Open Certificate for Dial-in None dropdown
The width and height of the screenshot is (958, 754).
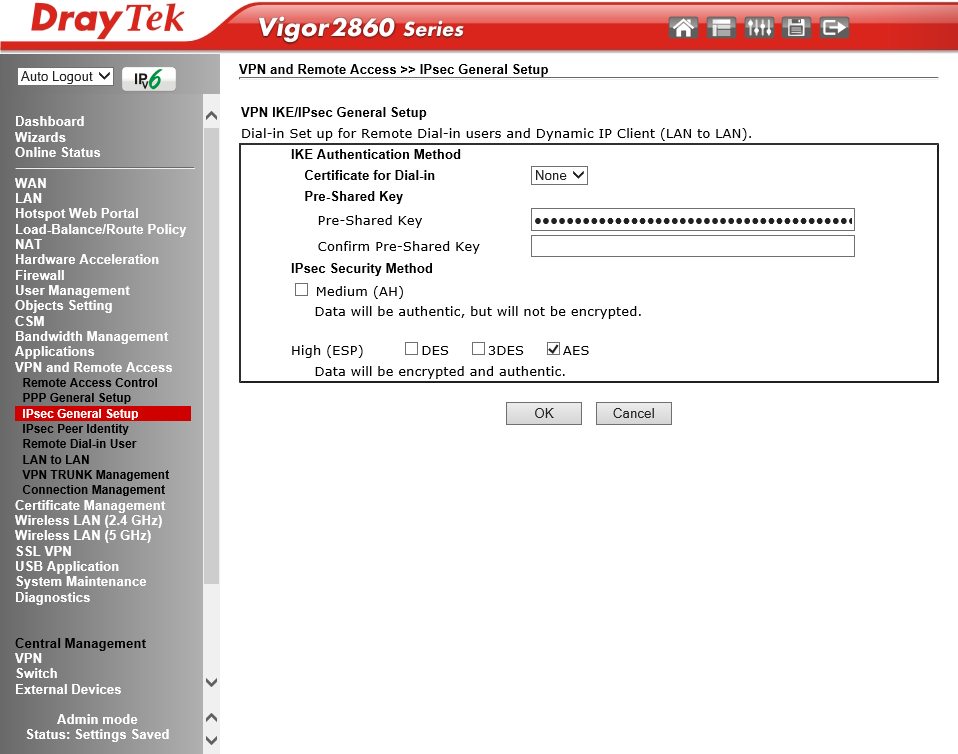coord(559,175)
